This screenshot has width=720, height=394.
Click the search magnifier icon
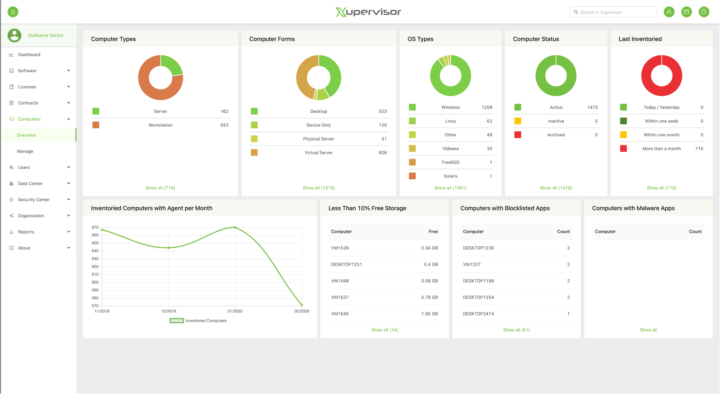(576, 12)
